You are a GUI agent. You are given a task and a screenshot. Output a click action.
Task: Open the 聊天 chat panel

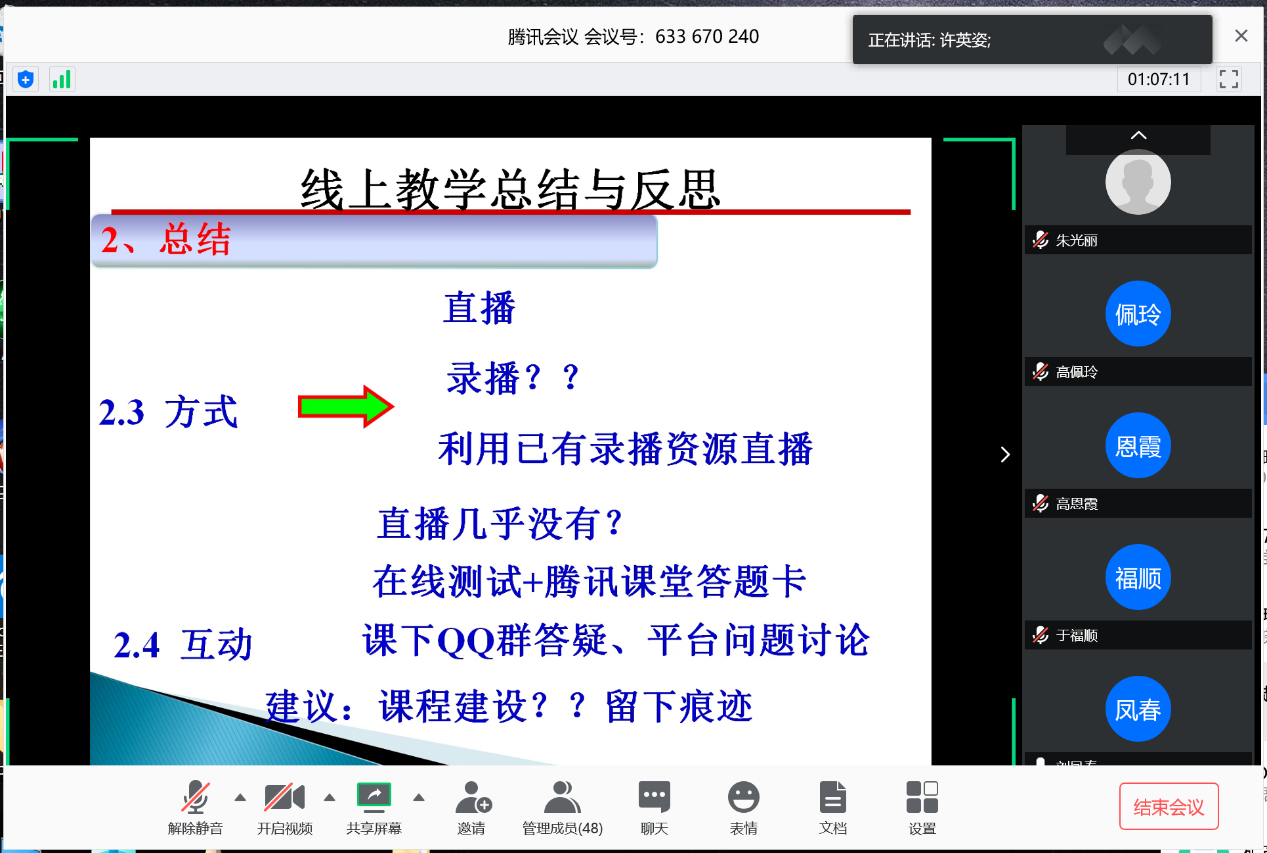(x=654, y=807)
